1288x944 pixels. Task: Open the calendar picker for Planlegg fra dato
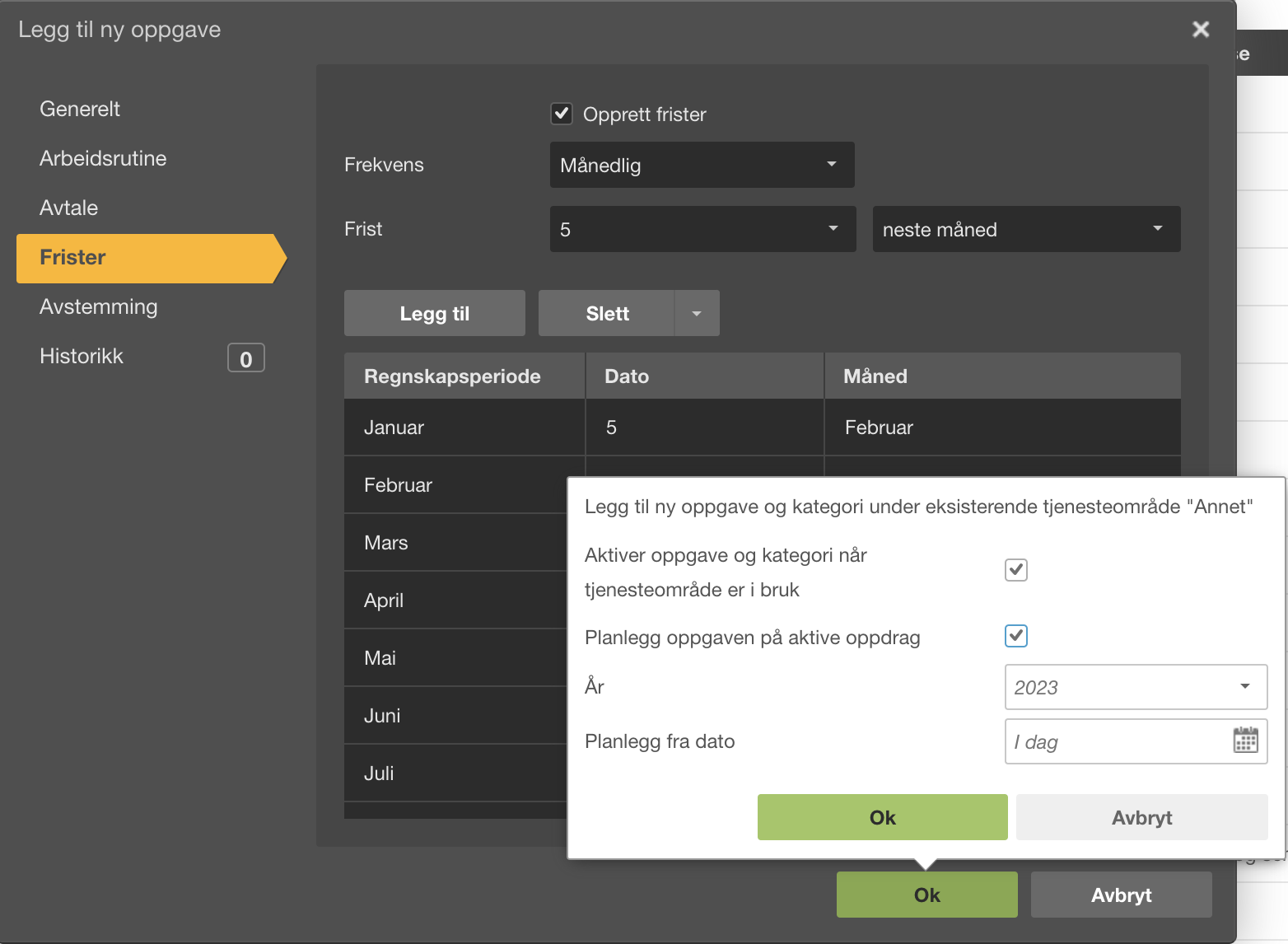pyautogui.click(x=1245, y=741)
